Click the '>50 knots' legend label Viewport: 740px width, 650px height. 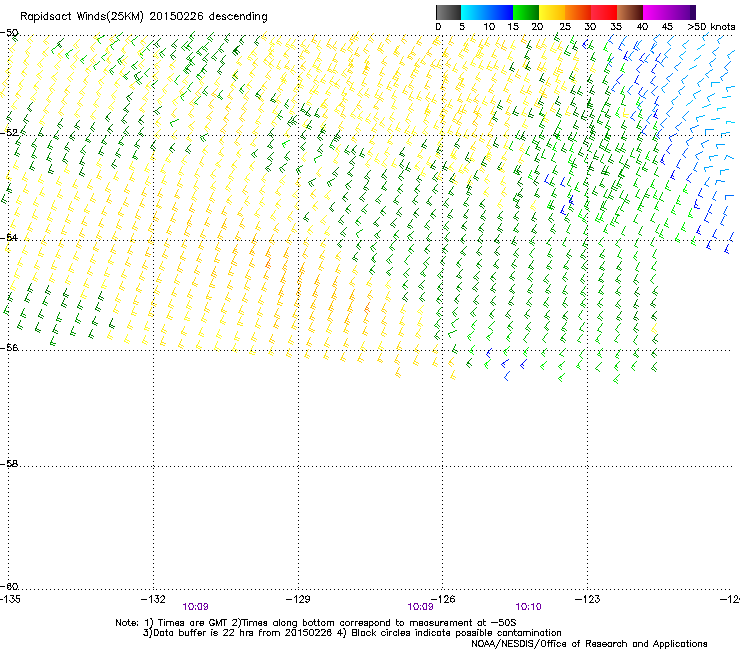pyautogui.click(x=711, y=27)
